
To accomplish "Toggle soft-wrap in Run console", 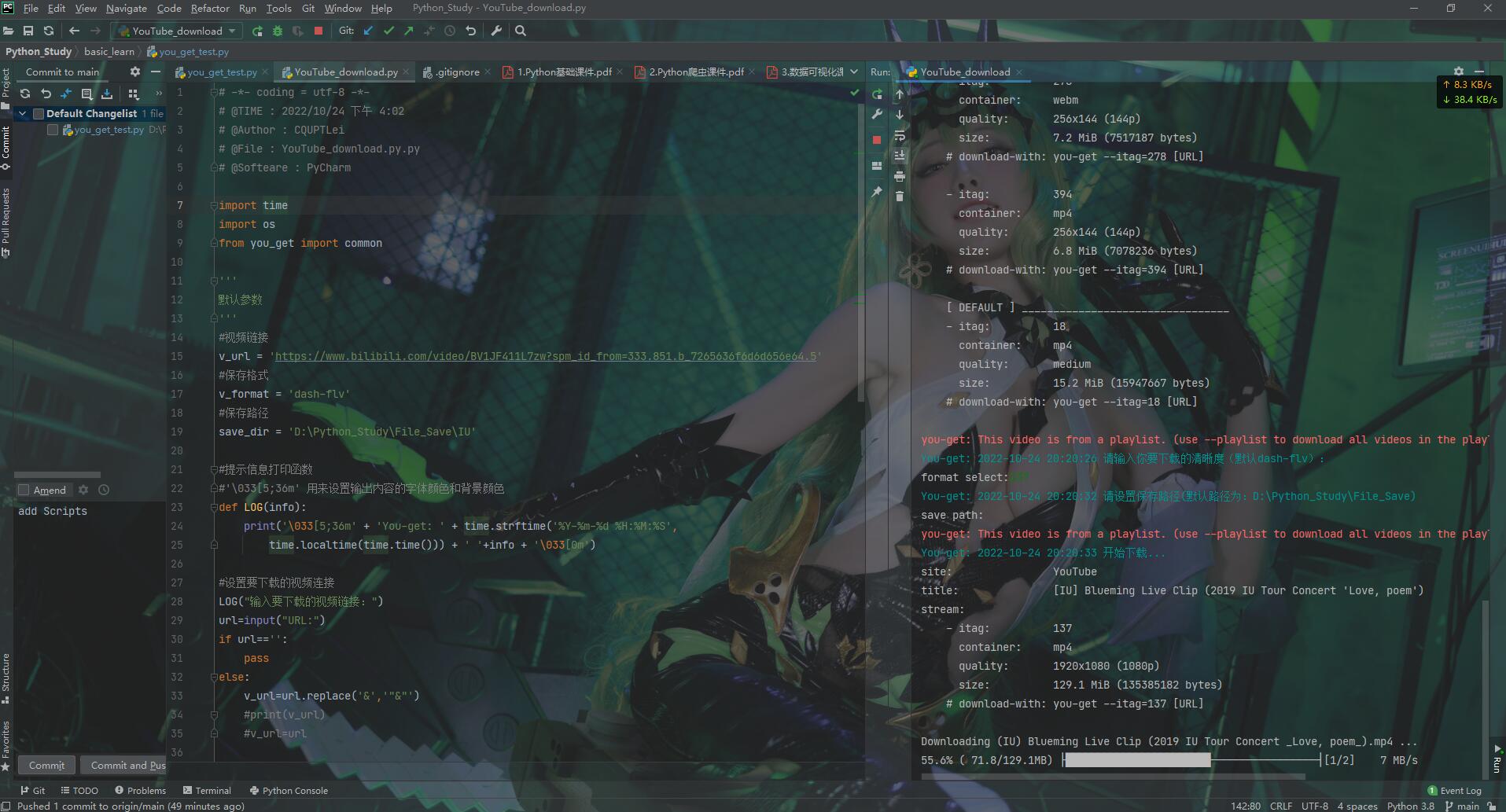I will (900, 135).
